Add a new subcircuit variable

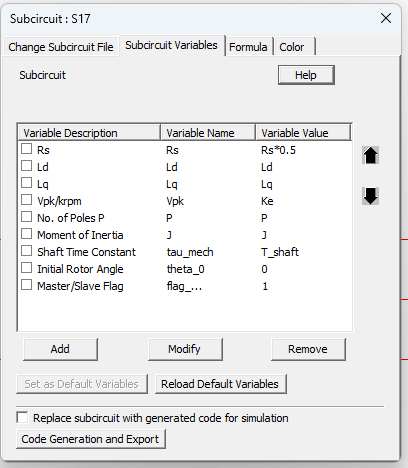click(60, 349)
